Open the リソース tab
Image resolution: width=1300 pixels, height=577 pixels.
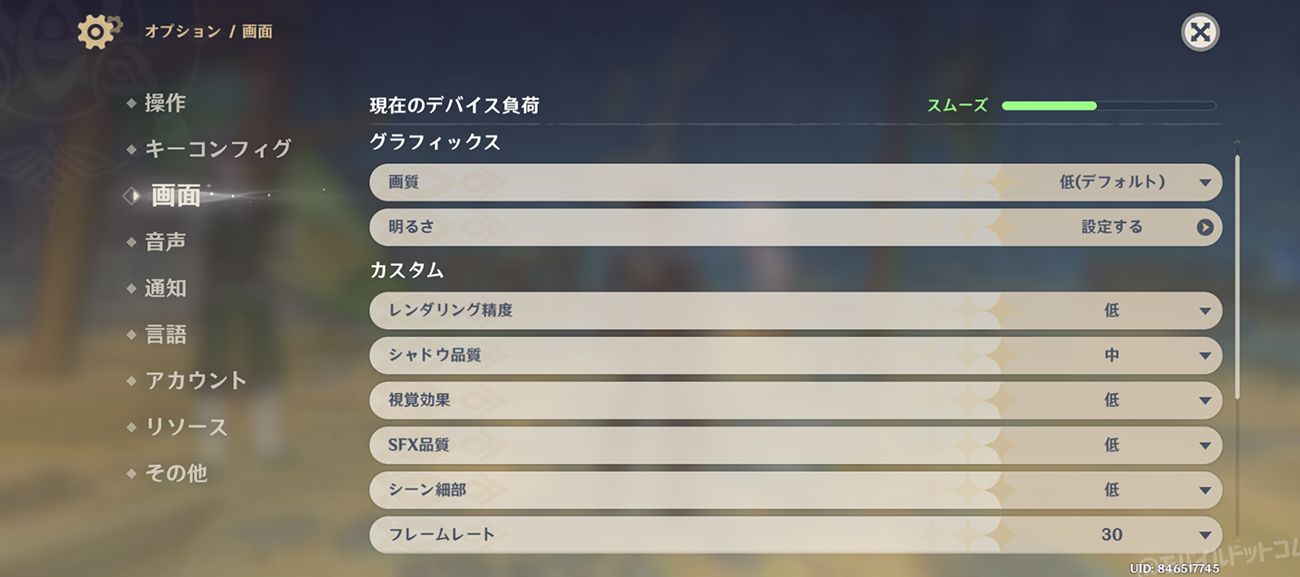point(186,427)
